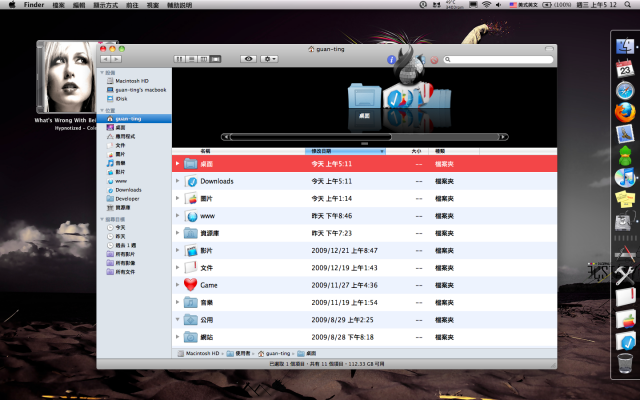
Task: Select the Downloads row in list
Action: (364, 181)
